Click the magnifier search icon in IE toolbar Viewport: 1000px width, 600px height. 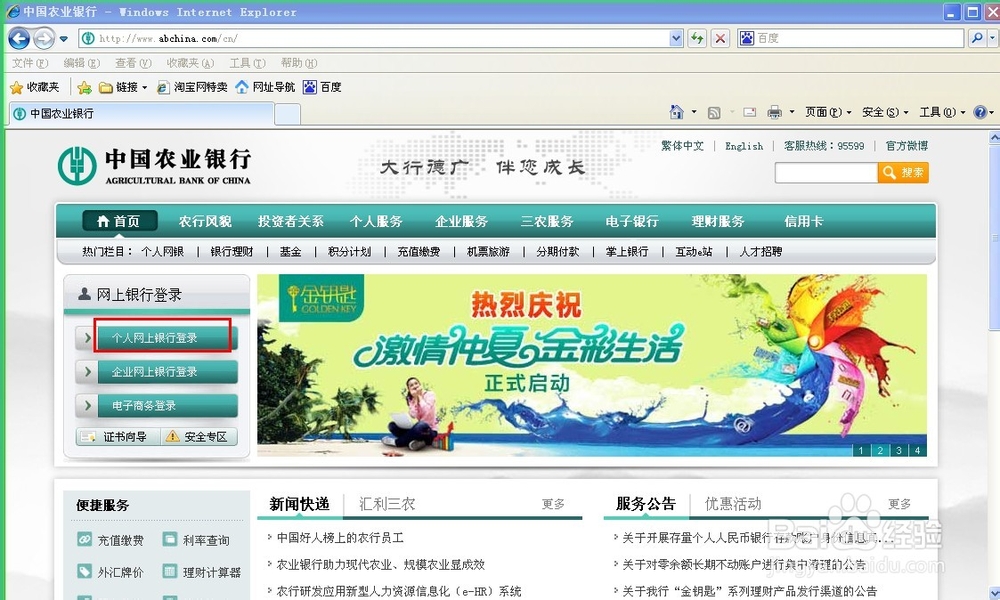976,38
